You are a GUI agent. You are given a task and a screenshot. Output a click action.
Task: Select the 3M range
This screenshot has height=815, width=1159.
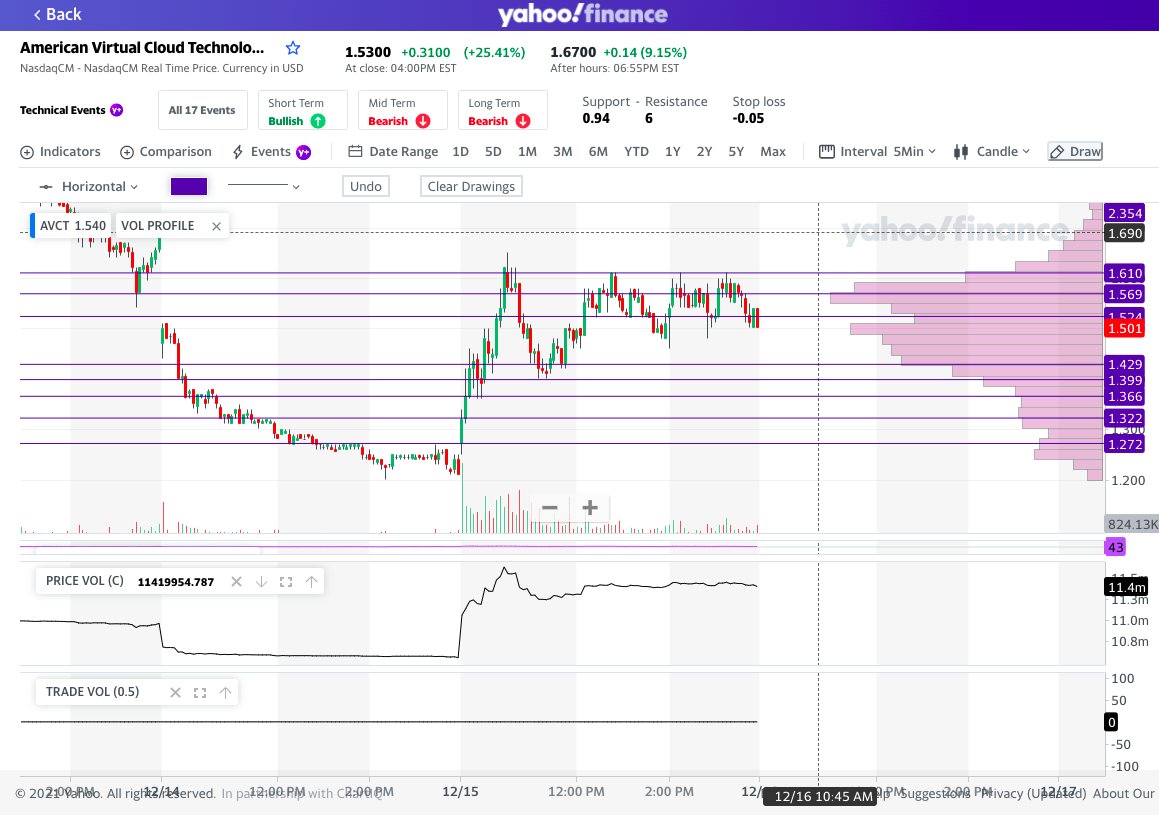coord(562,151)
